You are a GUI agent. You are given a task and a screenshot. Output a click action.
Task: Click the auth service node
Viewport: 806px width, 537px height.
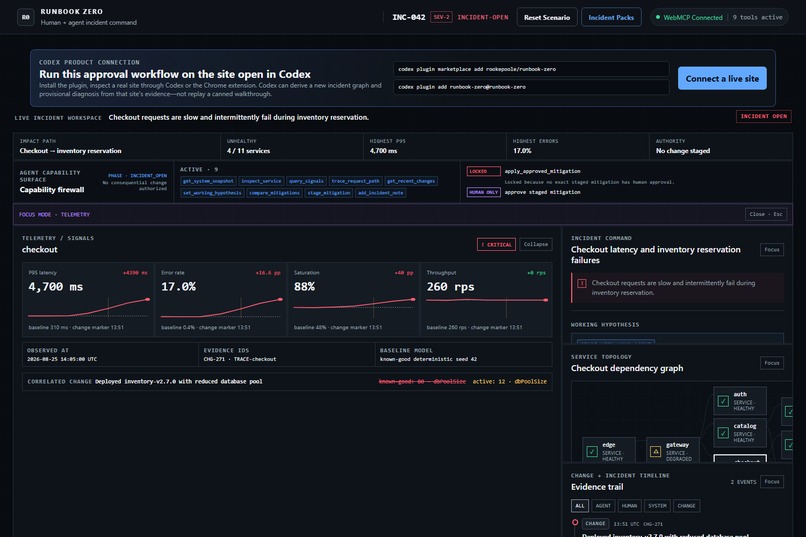740,401
